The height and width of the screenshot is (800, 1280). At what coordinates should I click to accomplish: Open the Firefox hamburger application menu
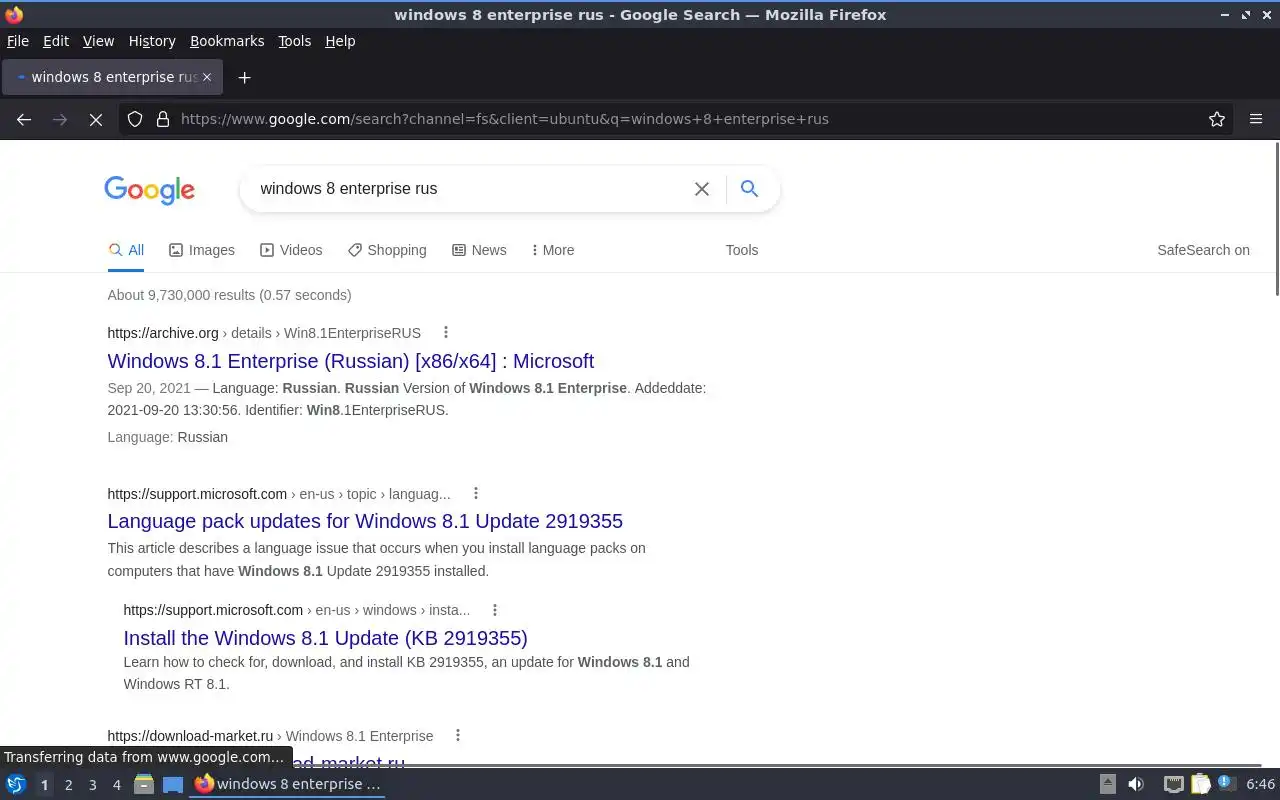pos(1256,119)
